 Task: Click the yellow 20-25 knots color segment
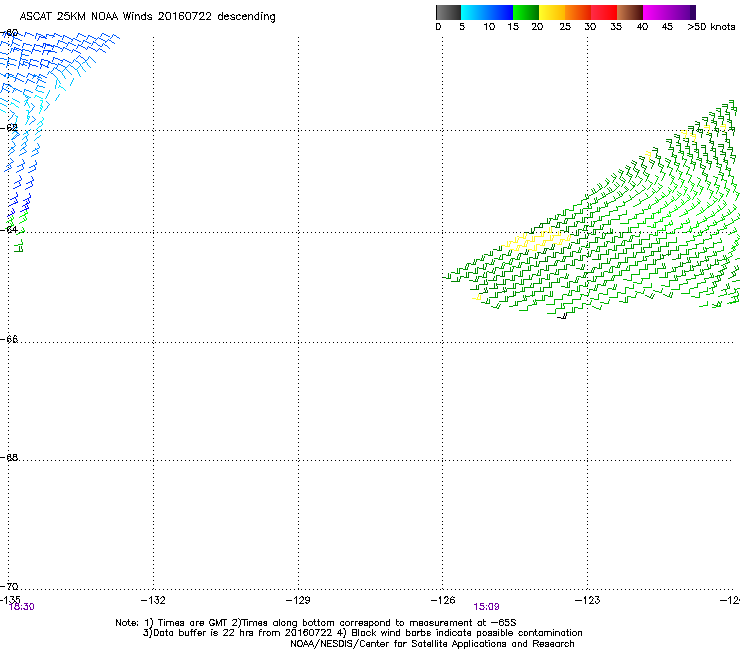[x=552, y=12]
